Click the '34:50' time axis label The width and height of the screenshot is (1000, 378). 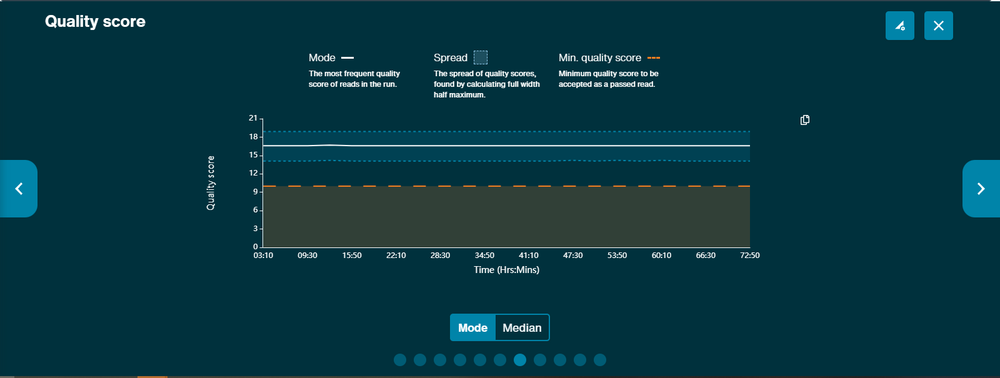[x=484, y=255]
